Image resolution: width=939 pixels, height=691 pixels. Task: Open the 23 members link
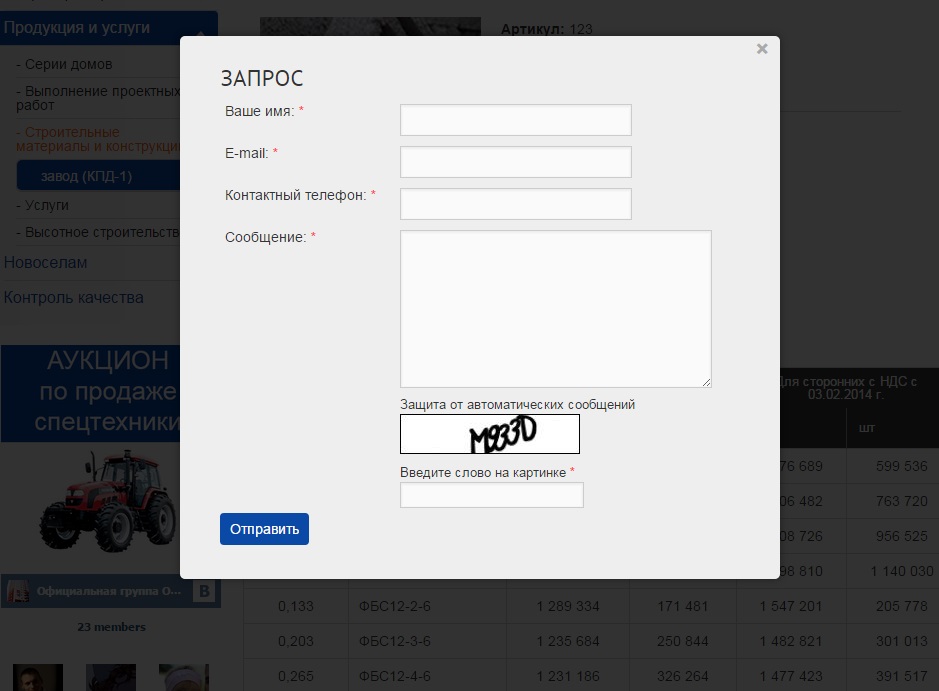coord(111,627)
